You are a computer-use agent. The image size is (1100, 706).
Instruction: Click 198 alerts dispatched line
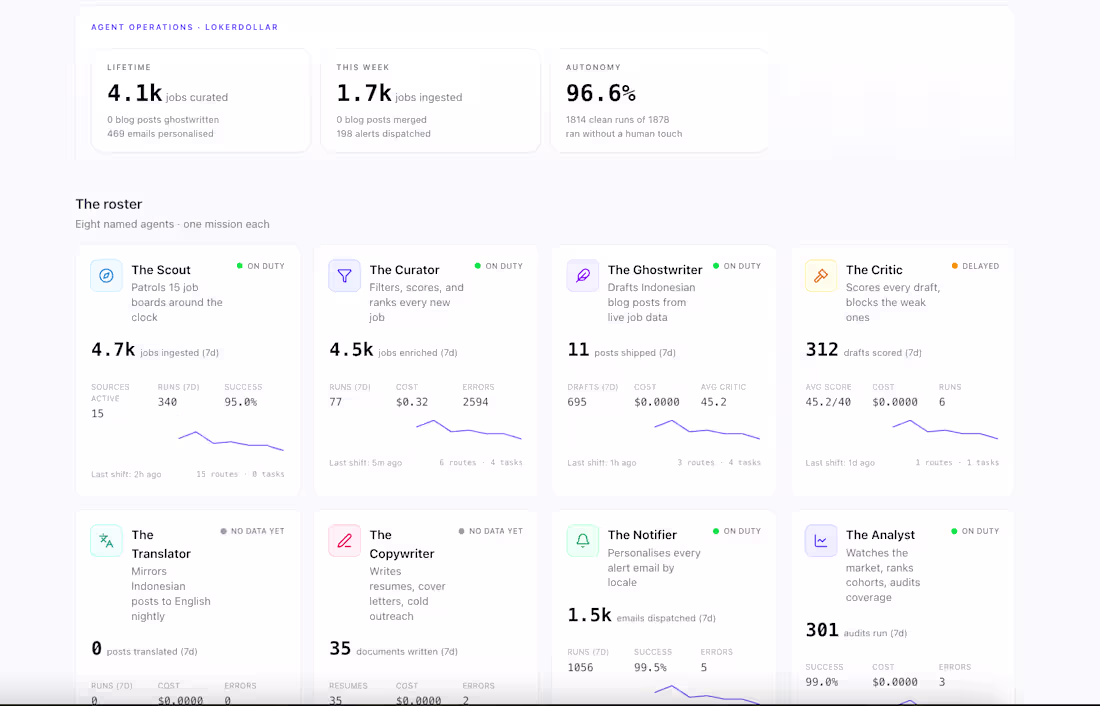[383, 134]
